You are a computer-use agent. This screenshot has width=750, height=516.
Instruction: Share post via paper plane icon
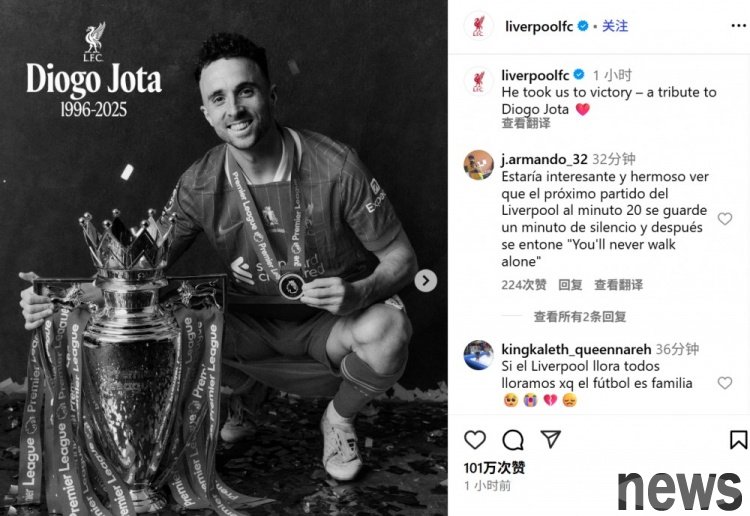551,439
